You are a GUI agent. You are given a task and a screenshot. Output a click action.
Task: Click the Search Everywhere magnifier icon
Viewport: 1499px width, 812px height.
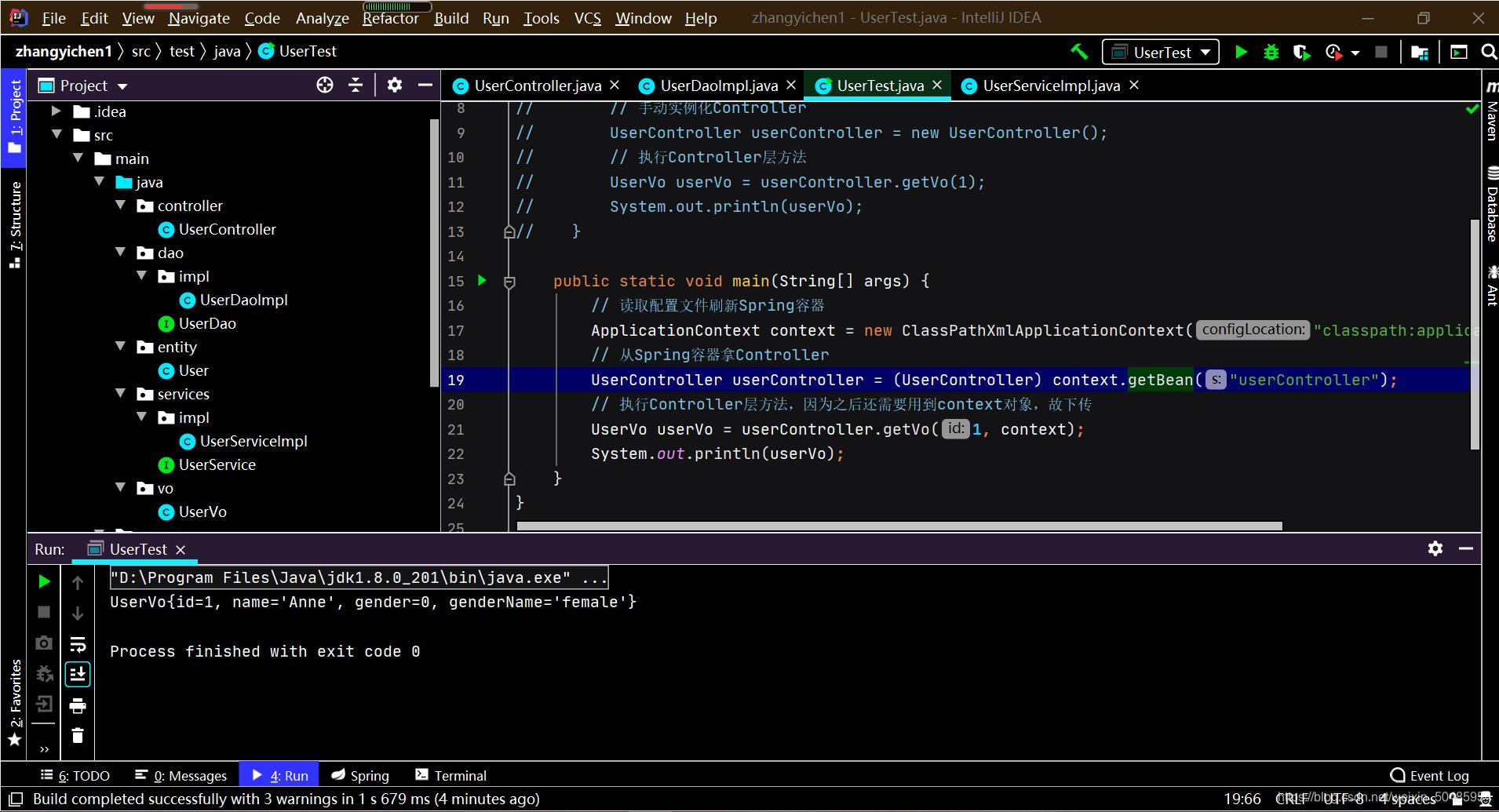[1488, 52]
